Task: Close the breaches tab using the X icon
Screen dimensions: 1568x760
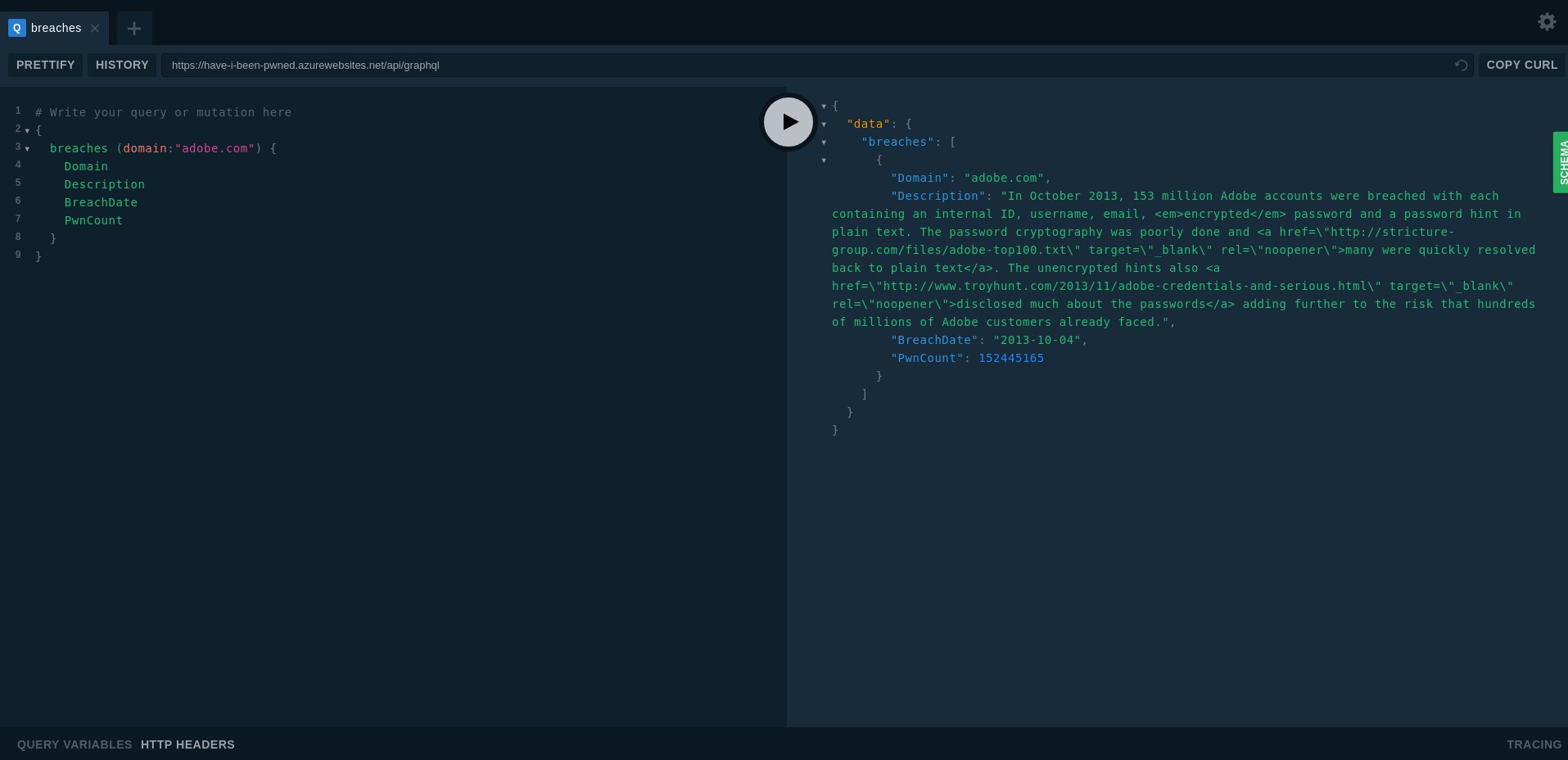Action: pos(95,28)
